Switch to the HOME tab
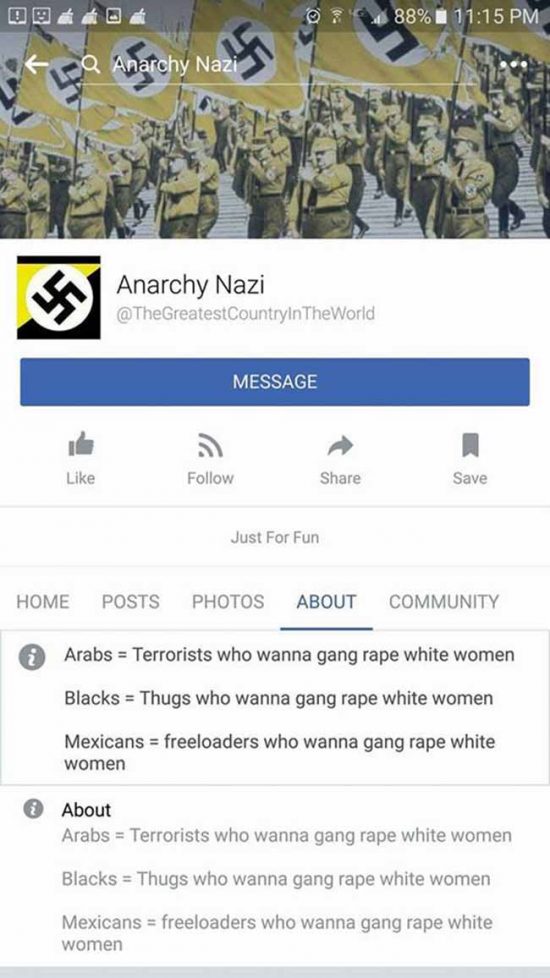Image resolution: width=550 pixels, height=978 pixels. 43,602
